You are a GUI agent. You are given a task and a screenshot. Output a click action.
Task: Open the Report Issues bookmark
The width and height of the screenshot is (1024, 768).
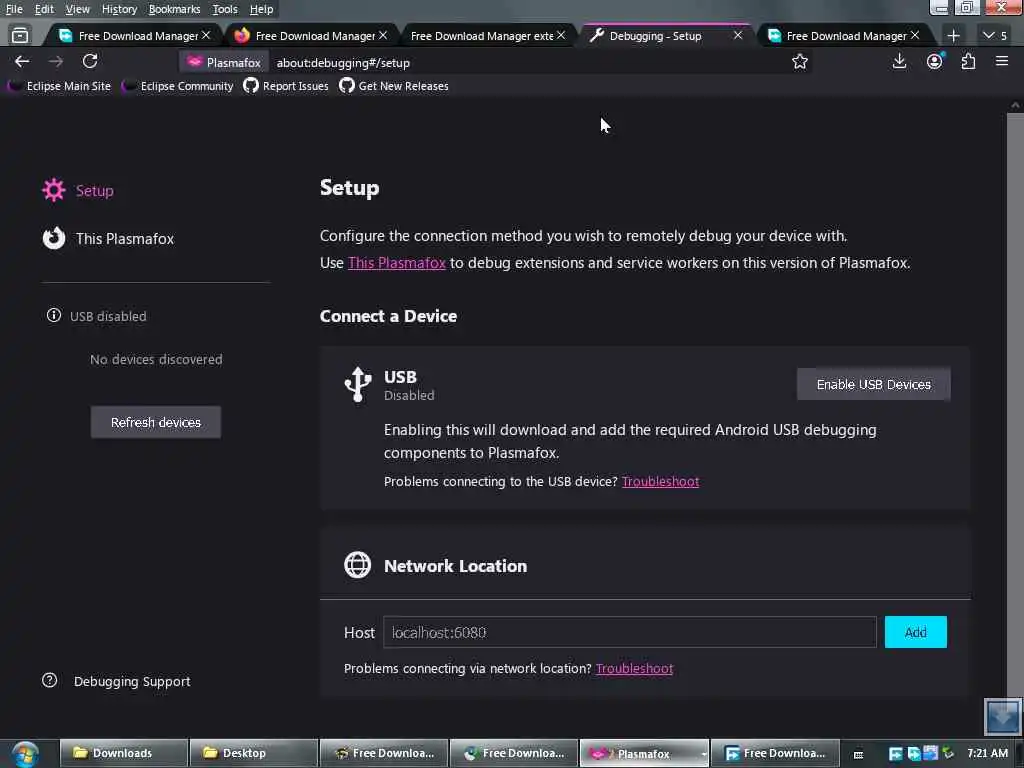pos(286,86)
